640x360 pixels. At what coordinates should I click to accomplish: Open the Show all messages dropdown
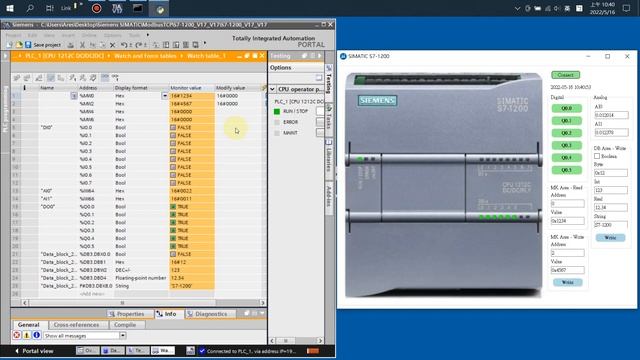pyautogui.click(x=122, y=336)
